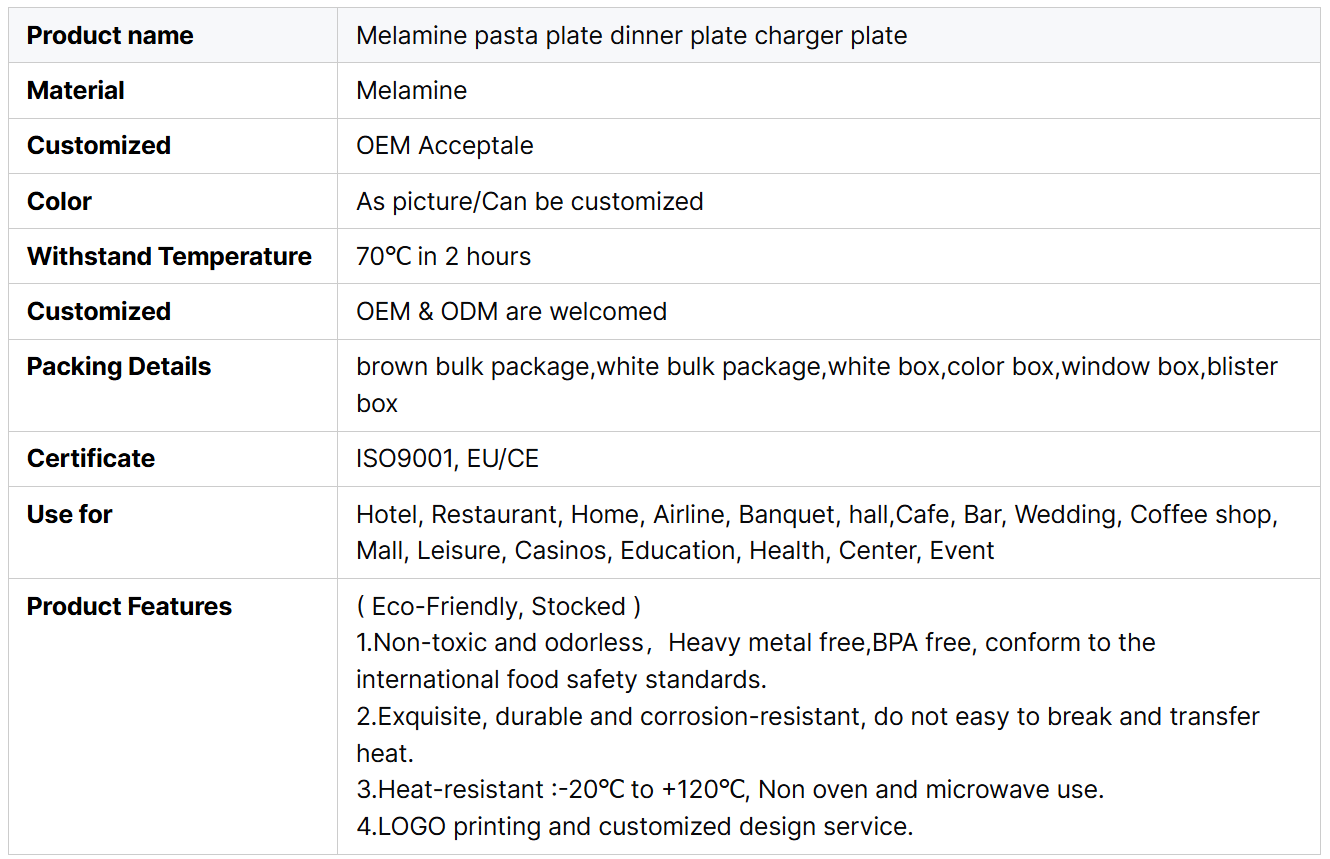The height and width of the screenshot is (859, 1330).
Task: Click the 'Product name' row label
Action: click(x=110, y=36)
